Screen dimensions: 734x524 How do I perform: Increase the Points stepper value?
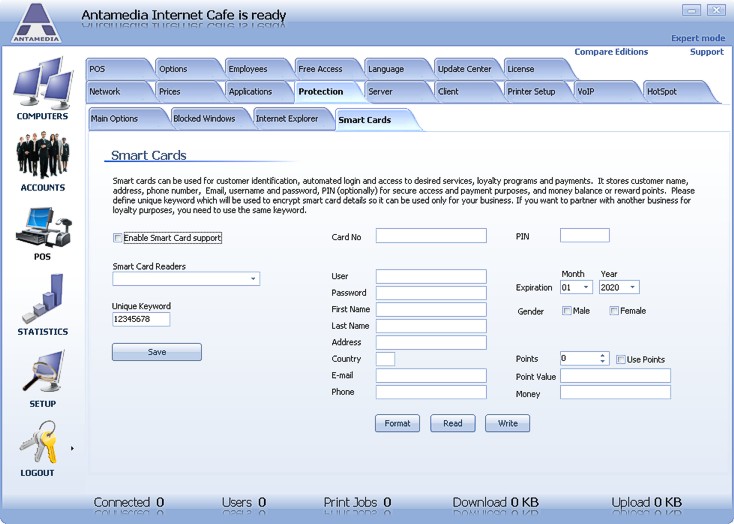[602, 356]
